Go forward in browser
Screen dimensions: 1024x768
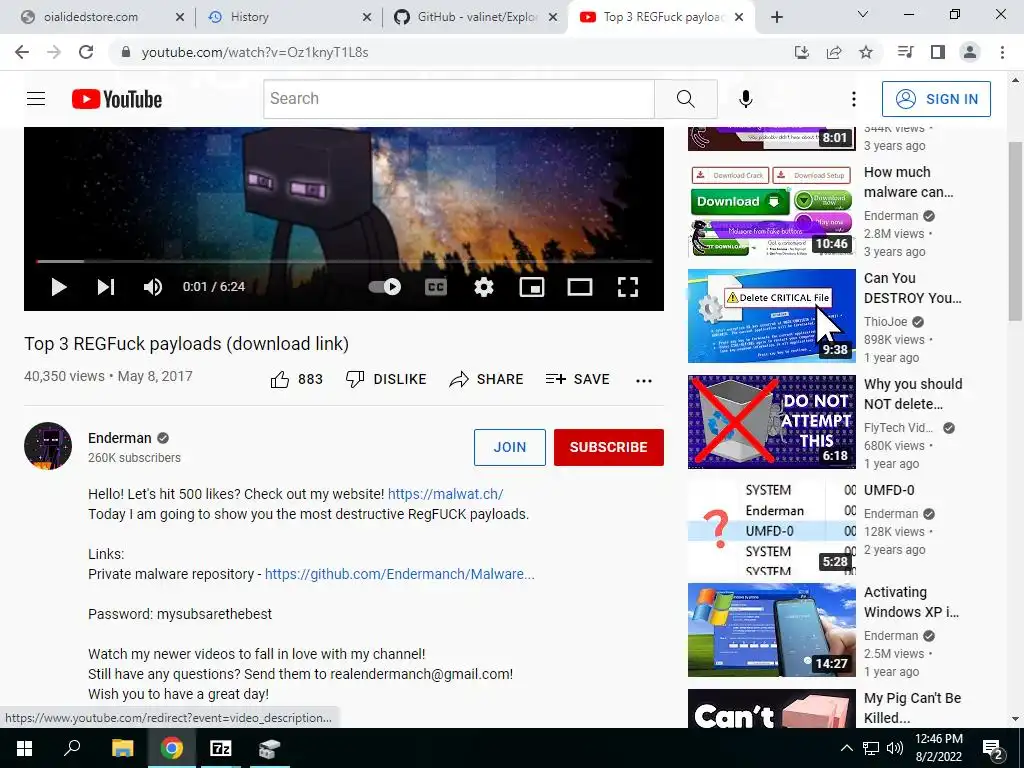54,52
